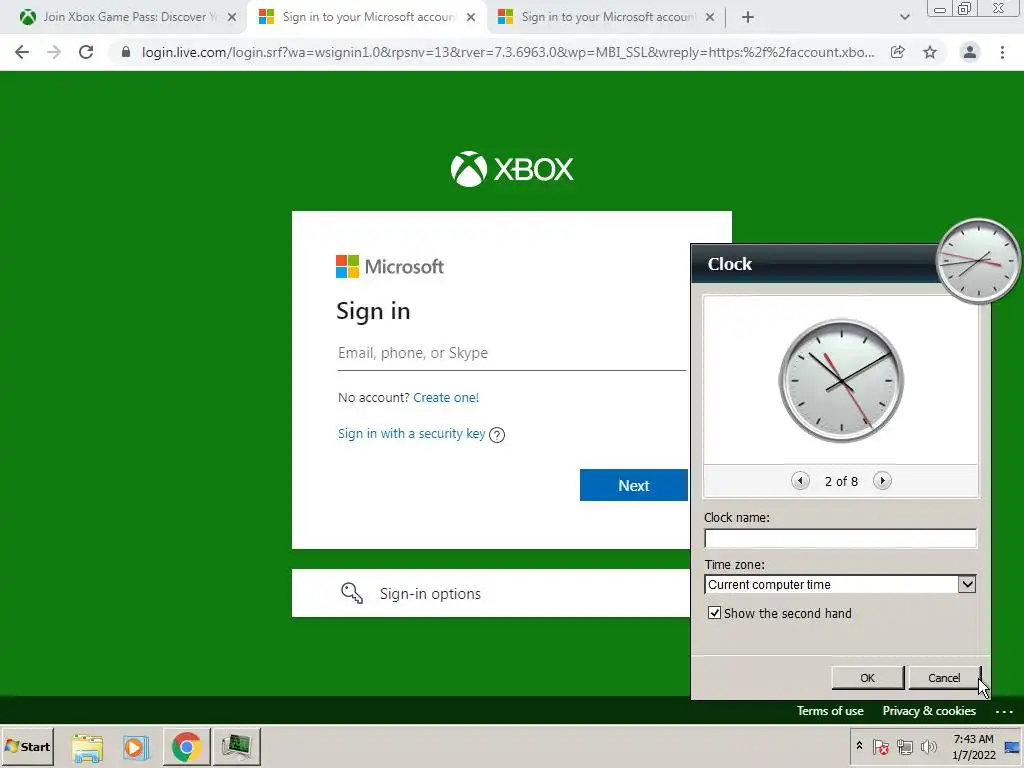Click the Xbox logo above the sign-in card
The height and width of the screenshot is (768, 1024).
(x=512, y=169)
